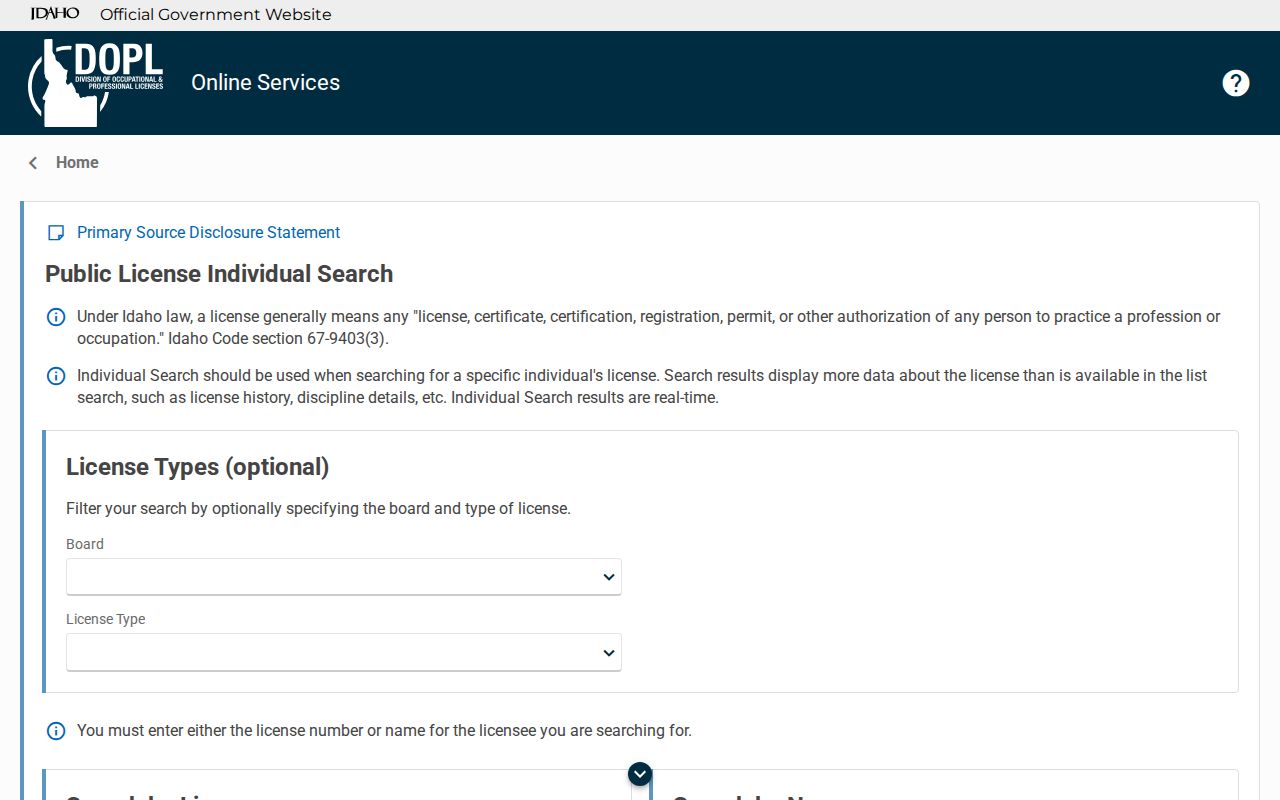Click the info icon beside Individual Search notice
1280x800 pixels.
pyautogui.click(x=56, y=376)
